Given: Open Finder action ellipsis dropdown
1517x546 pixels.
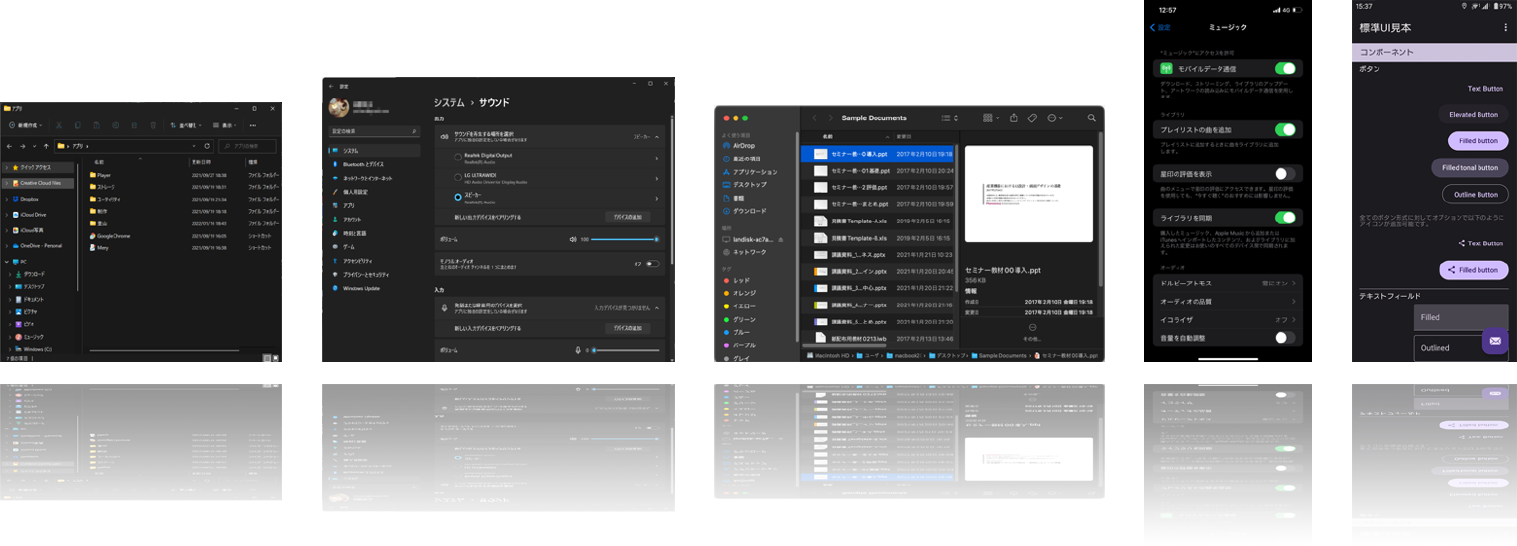Looking at the screenshot, I should click(1055, 118).
